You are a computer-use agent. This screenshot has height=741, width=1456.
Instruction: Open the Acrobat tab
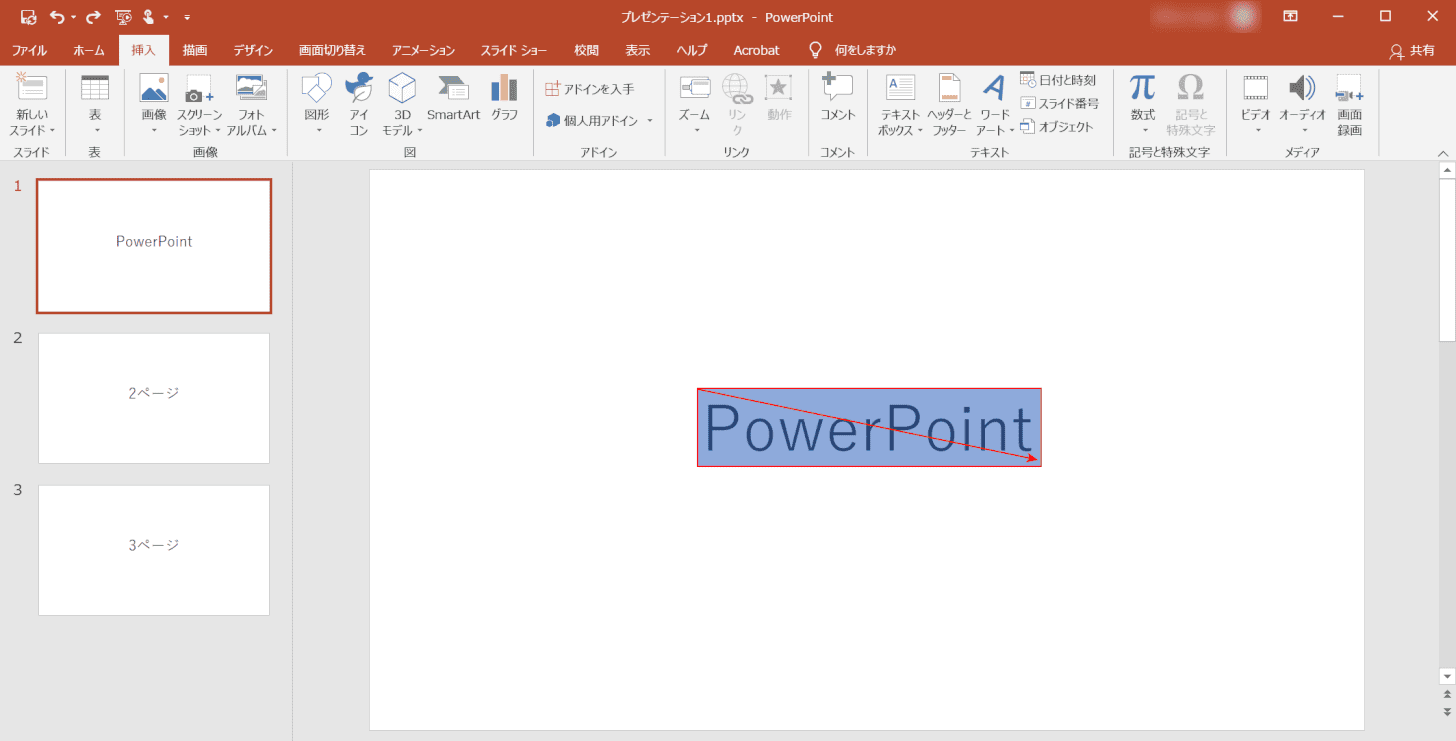pyautogui.click(x=756, y=50)
